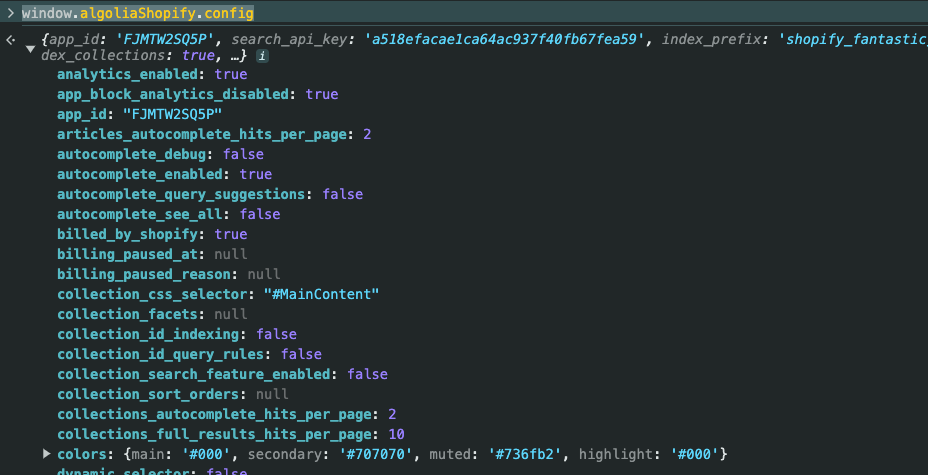
Task: Click the app_id value "FJMTW2SQ5P"
Action: tap(173, 114)
